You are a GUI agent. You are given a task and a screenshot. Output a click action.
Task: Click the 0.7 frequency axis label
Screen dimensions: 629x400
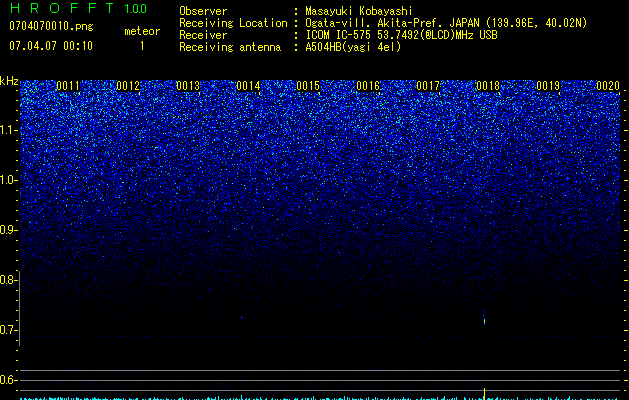(8, 330)
